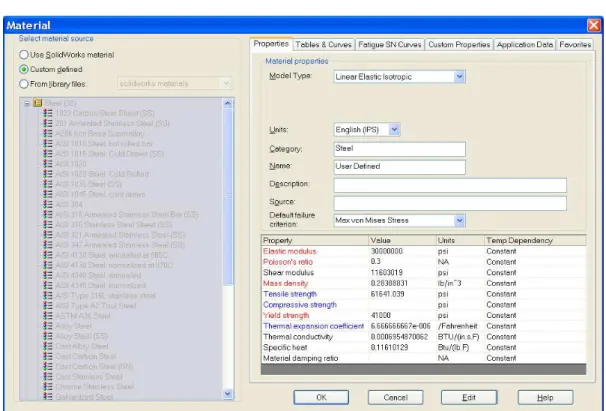Click the material list scroll up arrow
Viewport: 606px width, 411px height.
pos(228,104)
